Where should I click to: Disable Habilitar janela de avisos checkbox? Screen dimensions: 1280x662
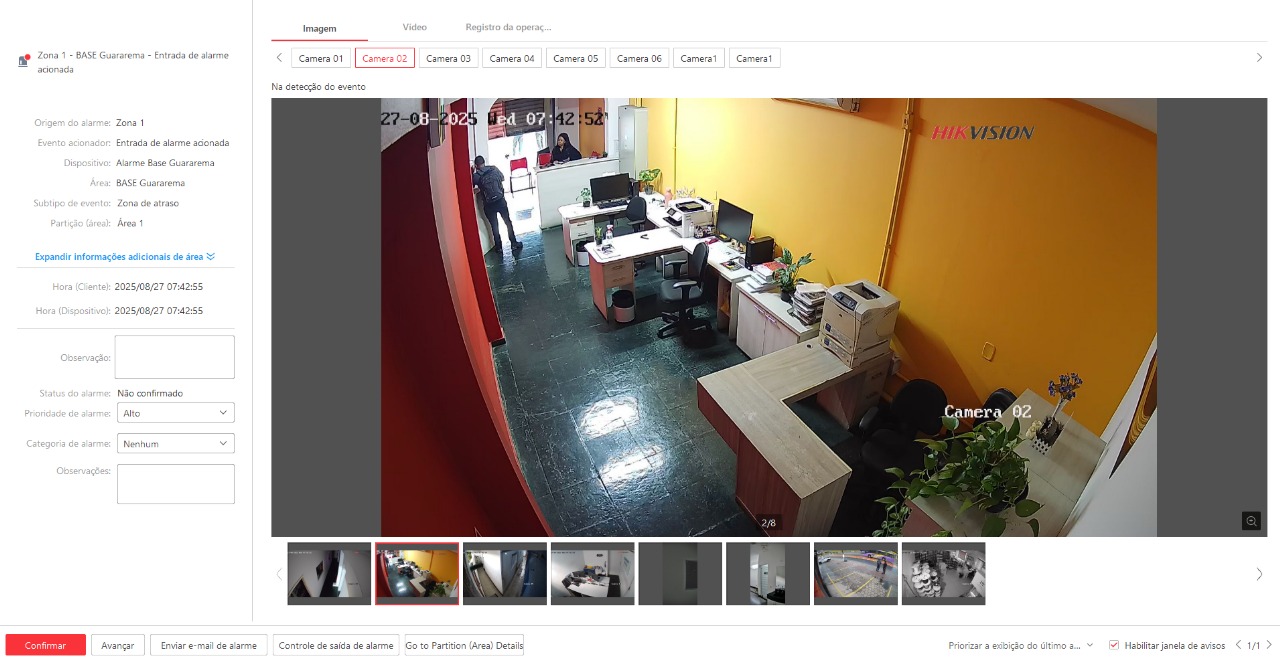(x=1113, y=645)
